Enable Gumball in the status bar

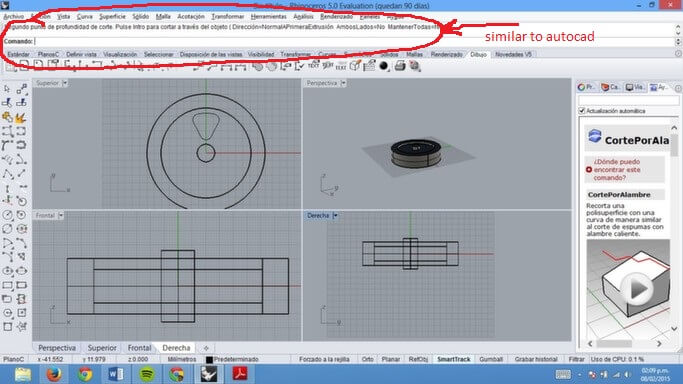491,359
